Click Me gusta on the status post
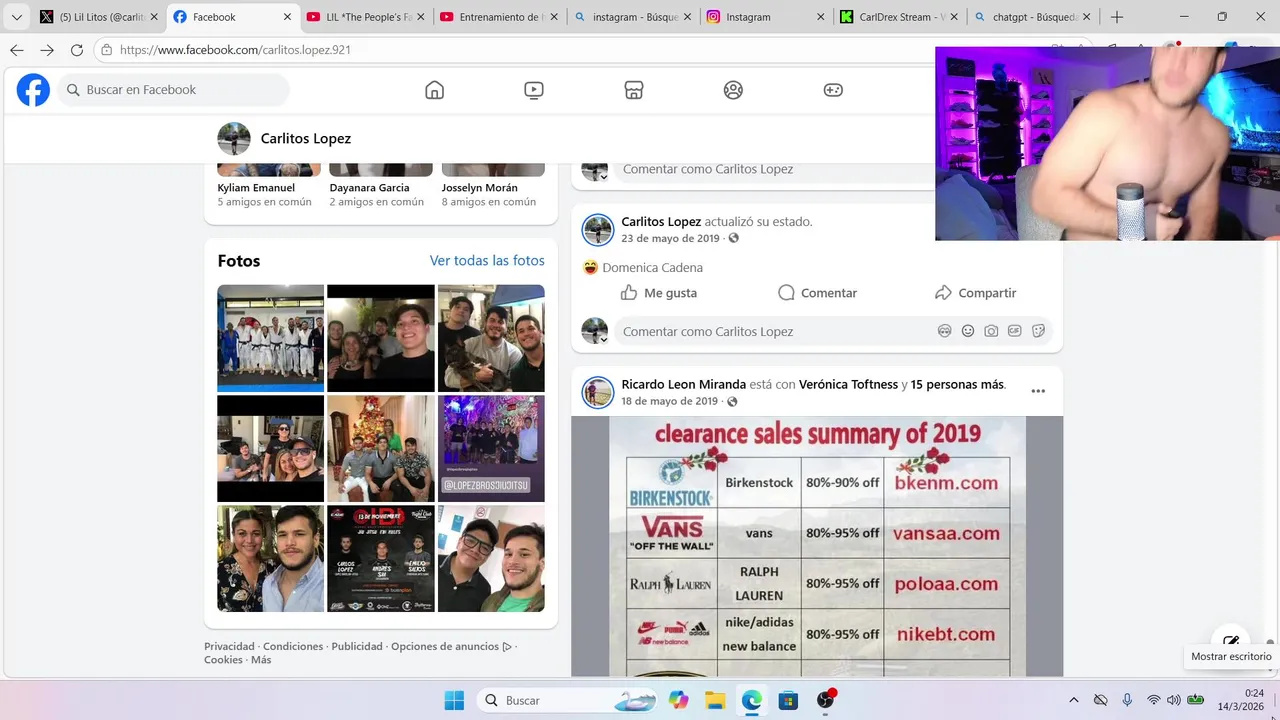 click(x=659, y=293)
